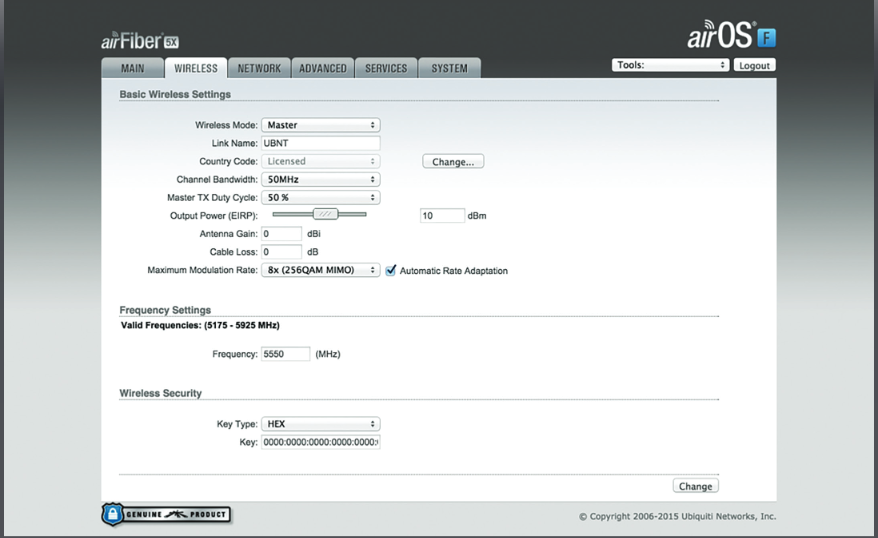Image resolution: width=878 pixels, height=538 pixels.
Task: Click the Antenna Gain input field
Action: (x=282, y=233)
